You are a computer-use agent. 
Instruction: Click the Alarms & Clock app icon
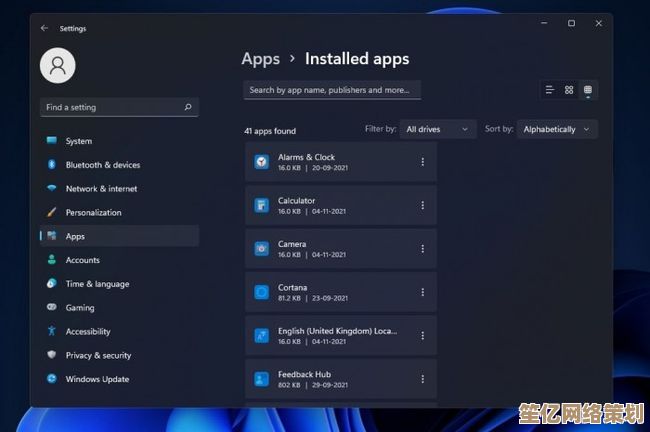point(262,162)
